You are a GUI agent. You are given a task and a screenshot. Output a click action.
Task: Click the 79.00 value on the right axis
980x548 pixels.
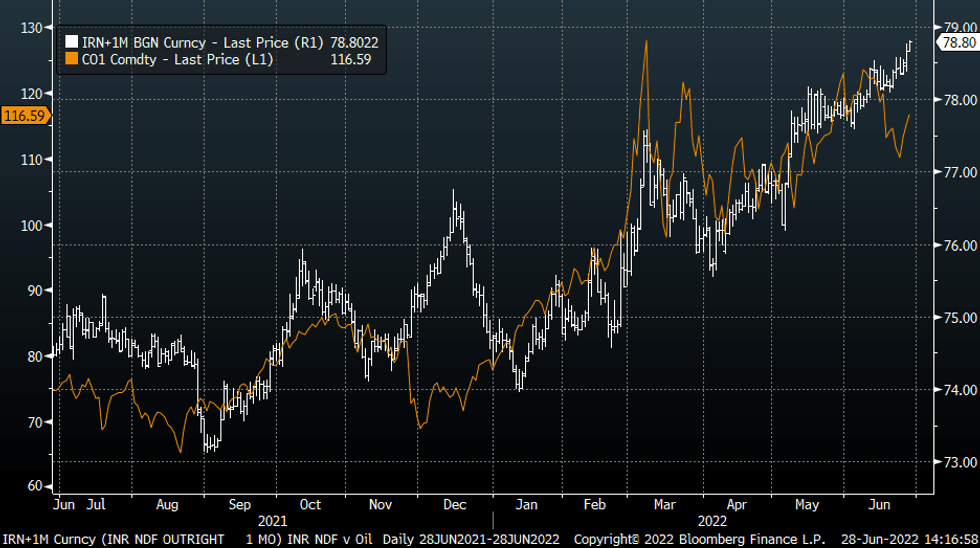click(x=955, y=28)
